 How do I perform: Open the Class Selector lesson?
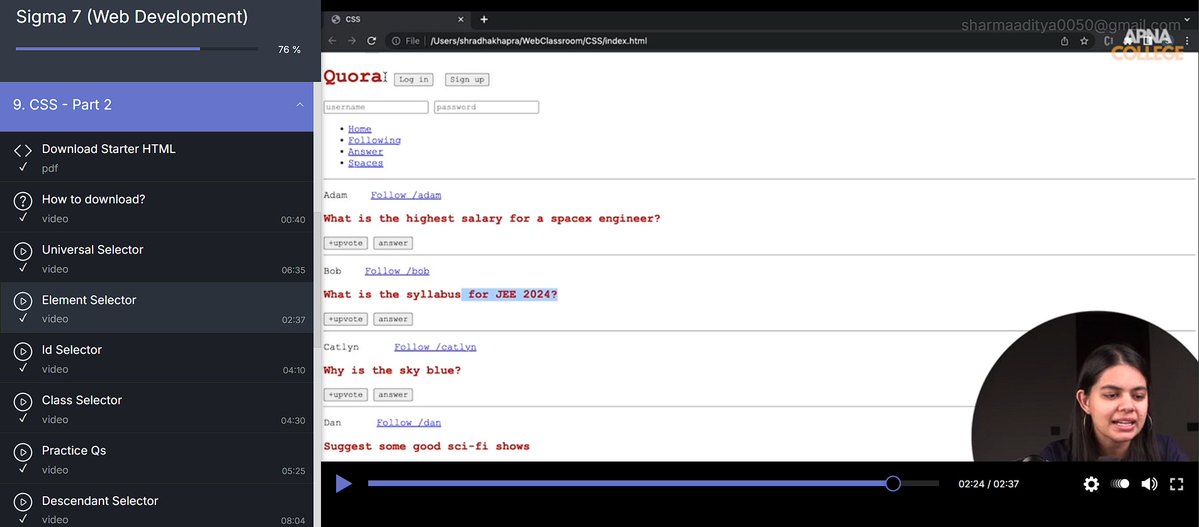click(x=157, y=408)
